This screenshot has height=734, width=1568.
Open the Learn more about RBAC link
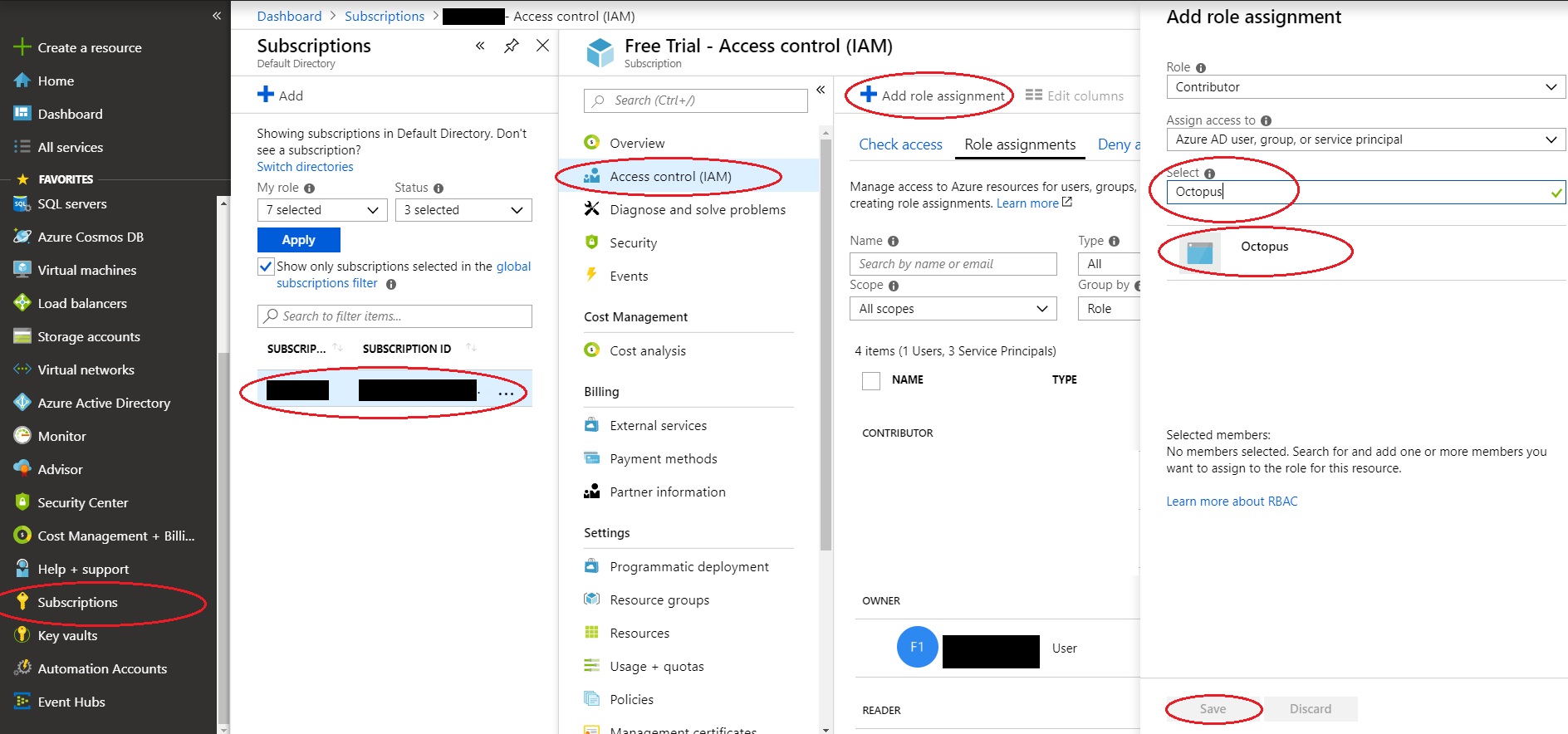pos(1232,502)
